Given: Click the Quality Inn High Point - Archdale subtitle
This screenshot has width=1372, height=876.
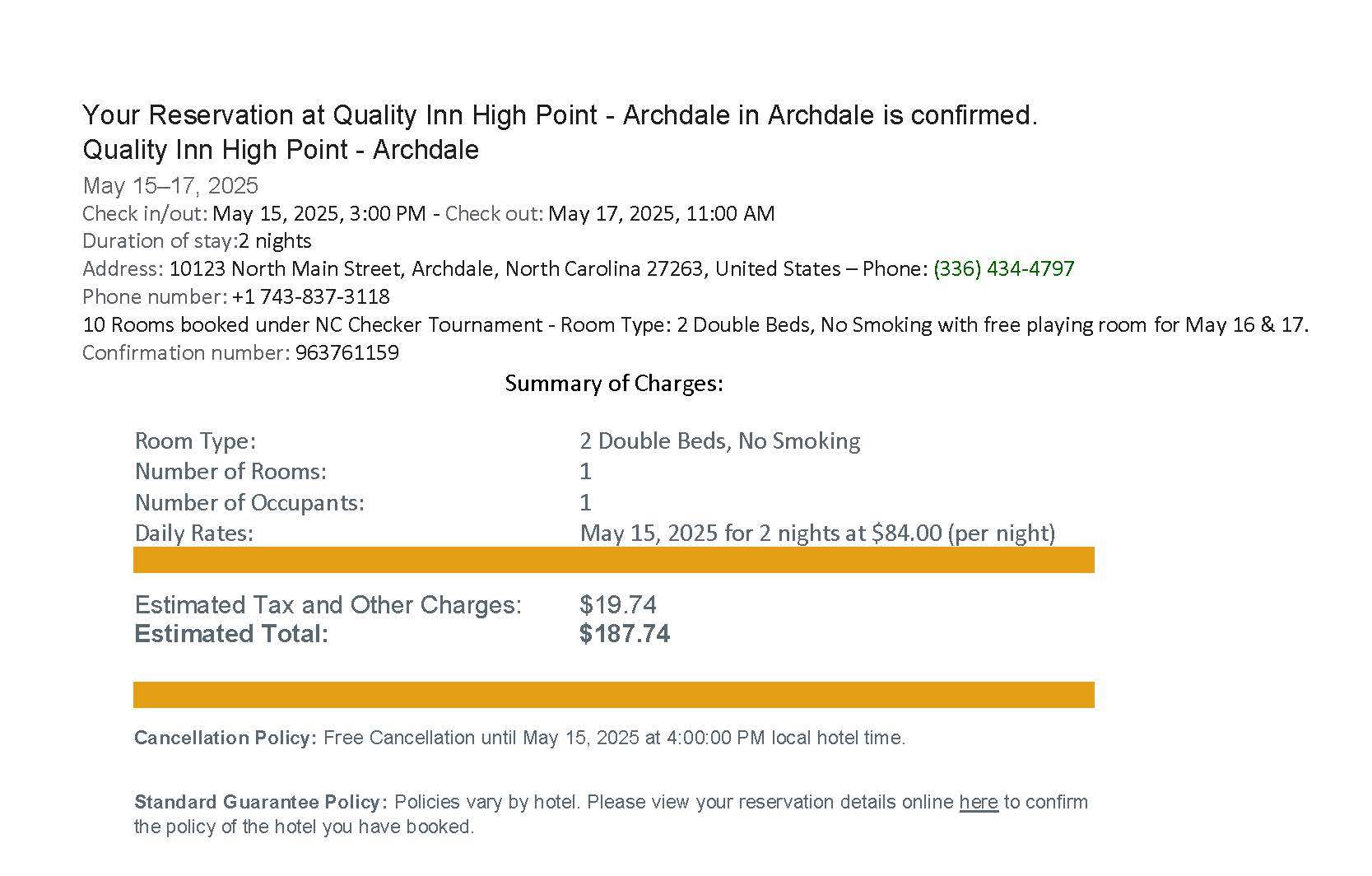Looking at the screenshot, I should coord(281,150).
